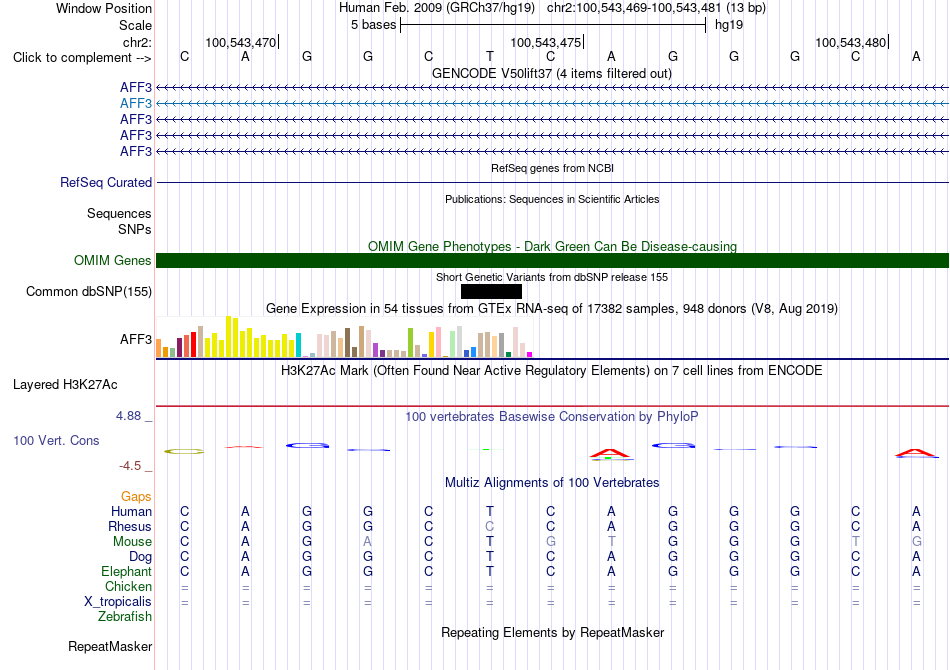The width and height of the screenshot is (950, 670).
Task: Click the -4.5 PhyloP lower value
Action: [130, 466]
